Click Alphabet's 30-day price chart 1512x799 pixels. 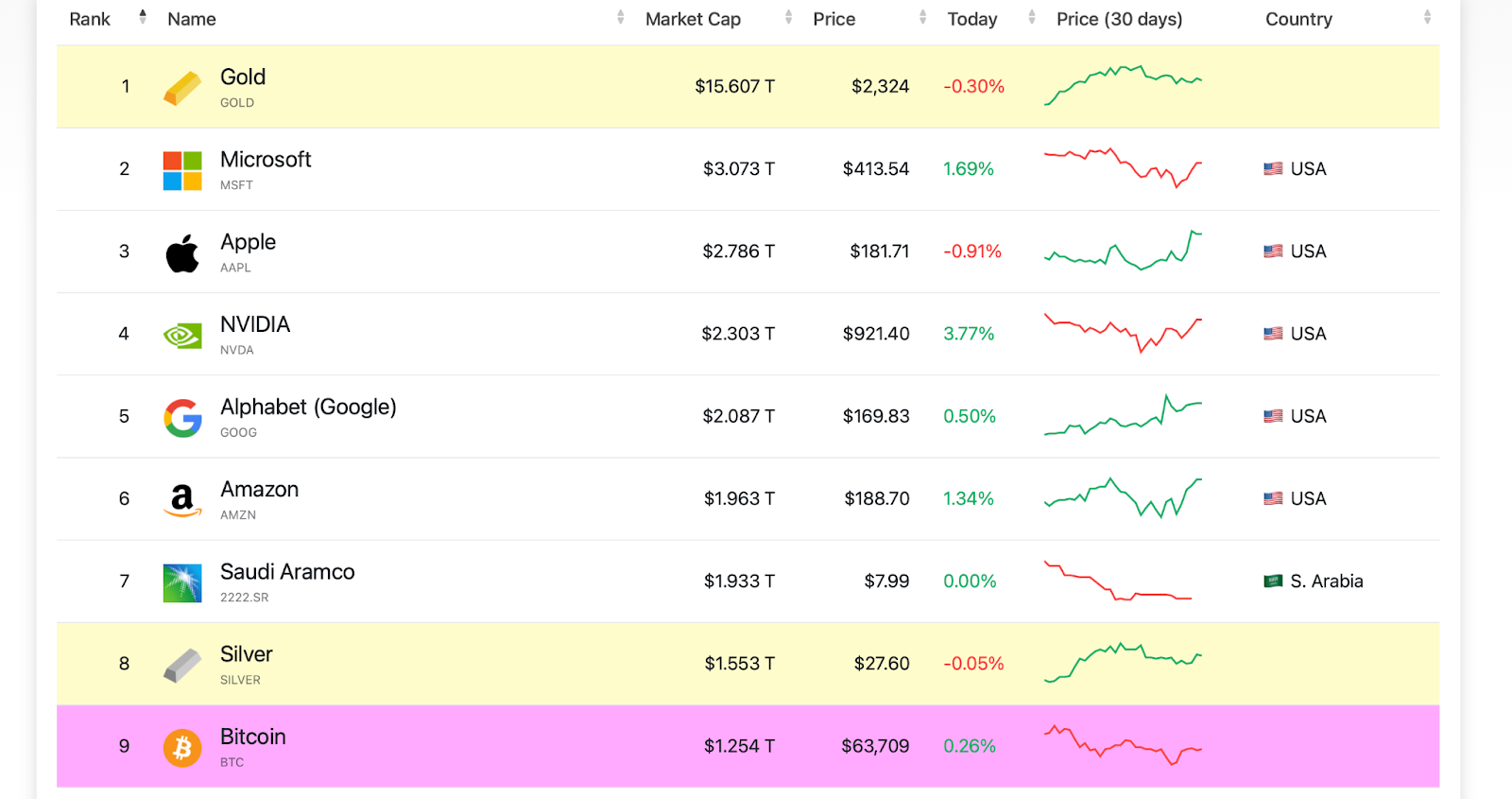click(x=1123, y=415)
